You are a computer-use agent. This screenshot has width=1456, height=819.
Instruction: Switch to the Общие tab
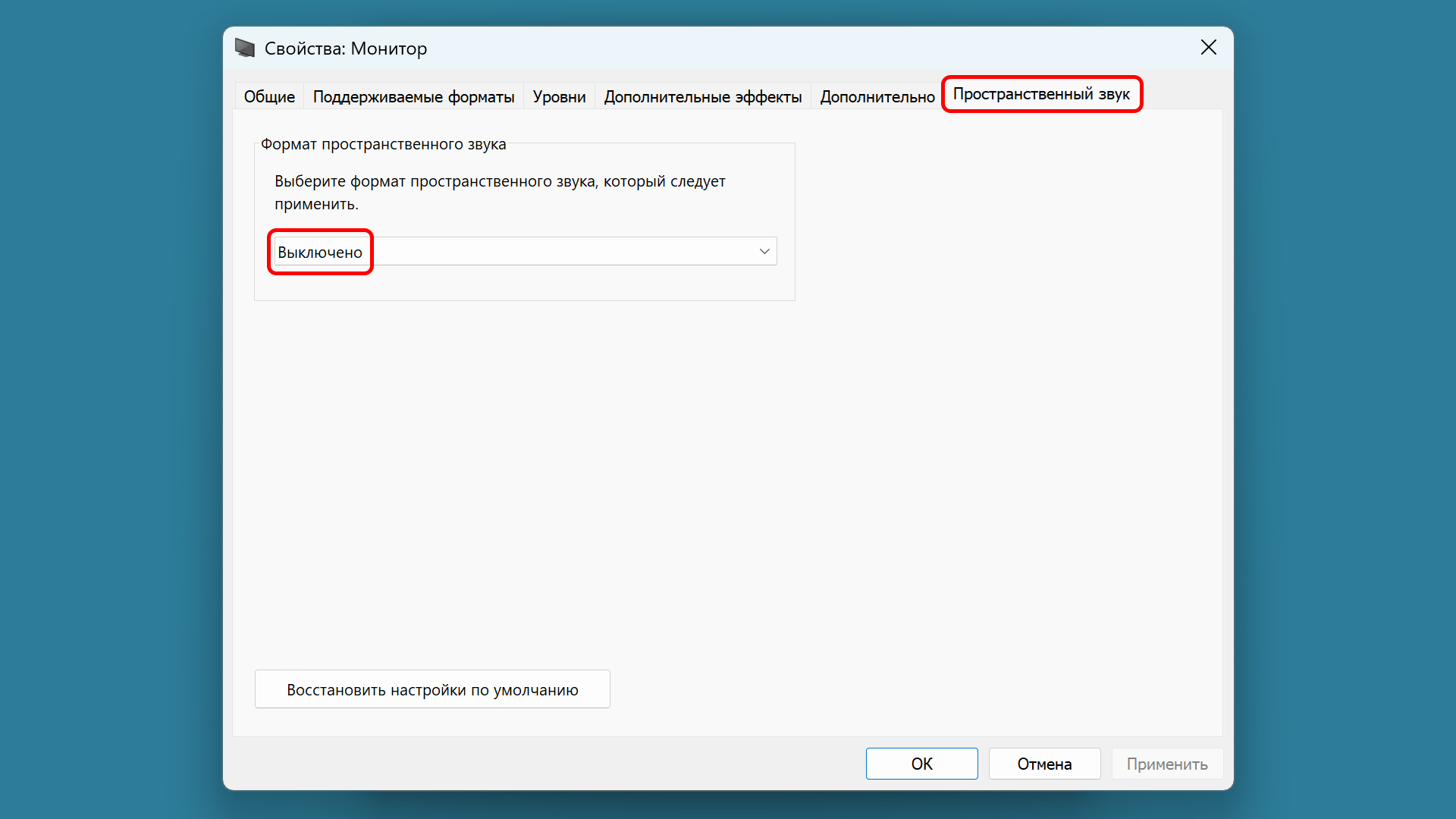(269, 96)
